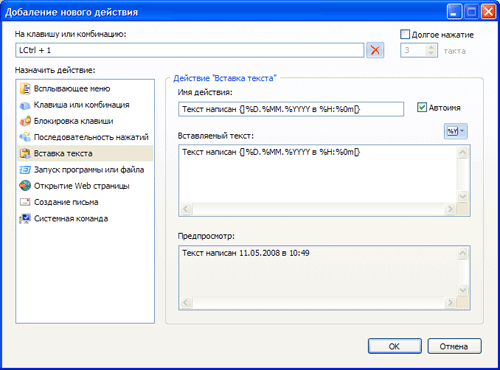Decrease the такта spinner value
The image size is (500, 370).
point(431,53)
